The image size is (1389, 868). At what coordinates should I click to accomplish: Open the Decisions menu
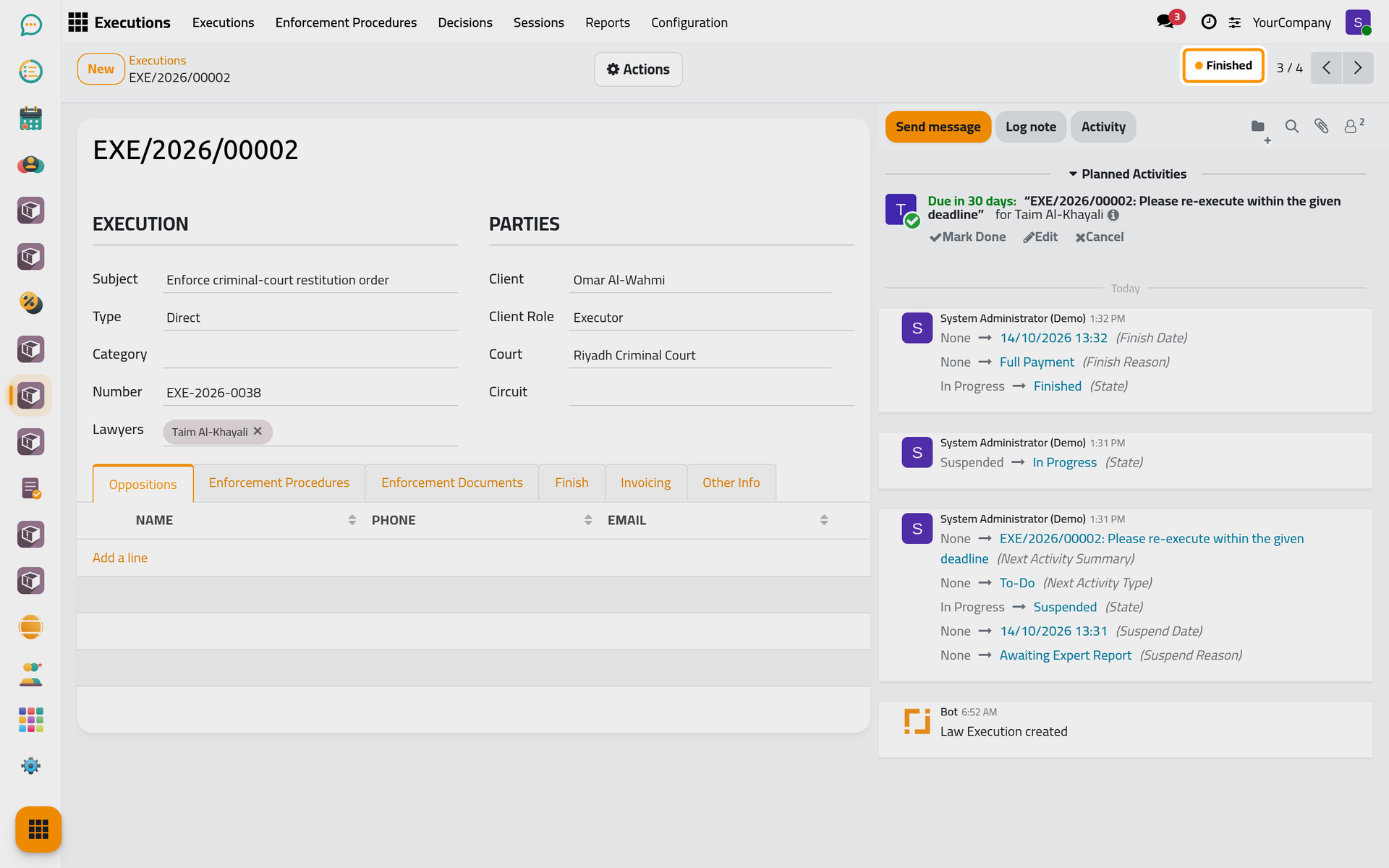pos(465,22)
